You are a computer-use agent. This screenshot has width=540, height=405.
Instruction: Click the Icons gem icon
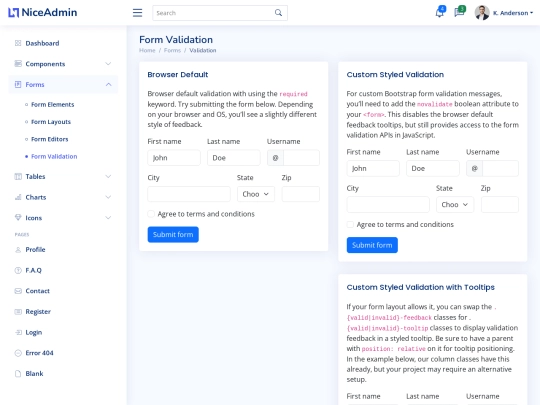pyautogui.click(x=18, y=218)
